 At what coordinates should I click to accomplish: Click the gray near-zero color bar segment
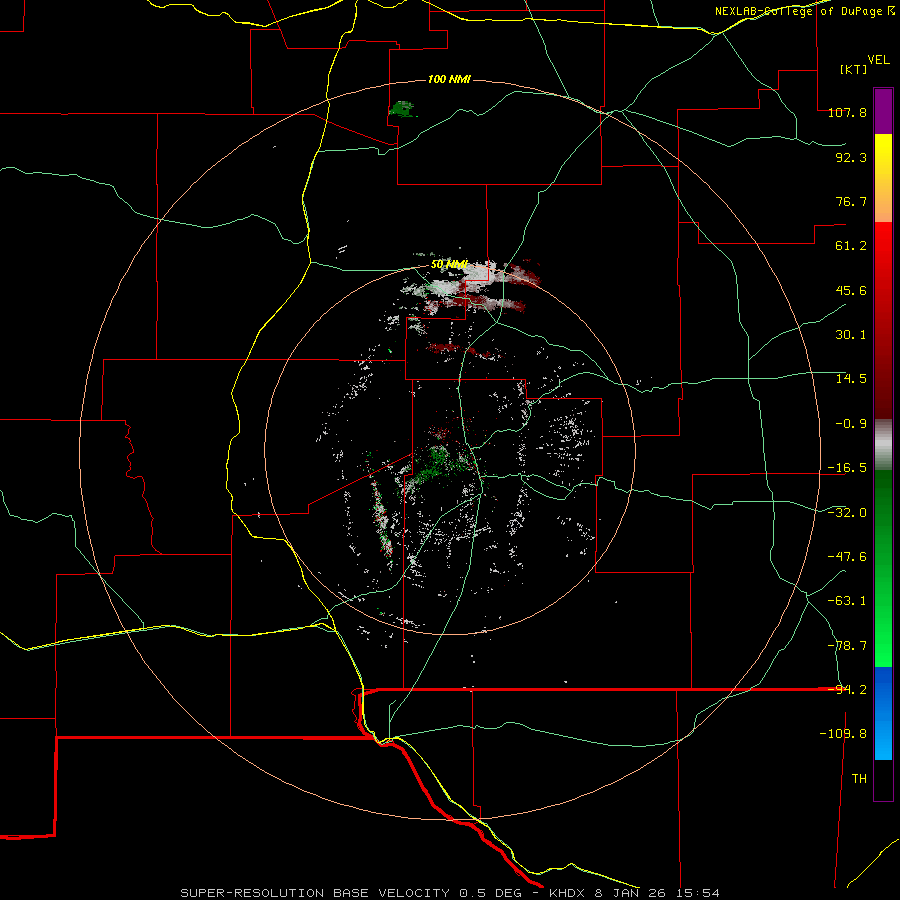(x=883, y=445)
